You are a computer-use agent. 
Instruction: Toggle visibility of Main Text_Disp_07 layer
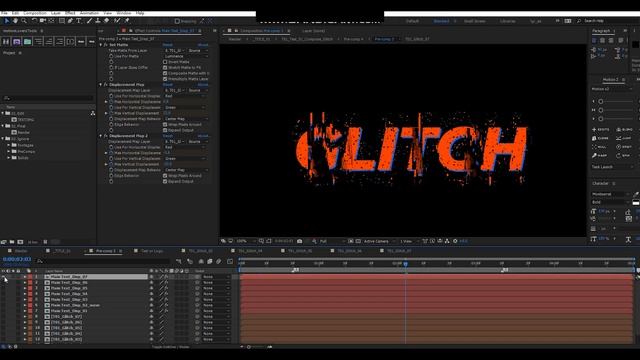pos(3,277)
